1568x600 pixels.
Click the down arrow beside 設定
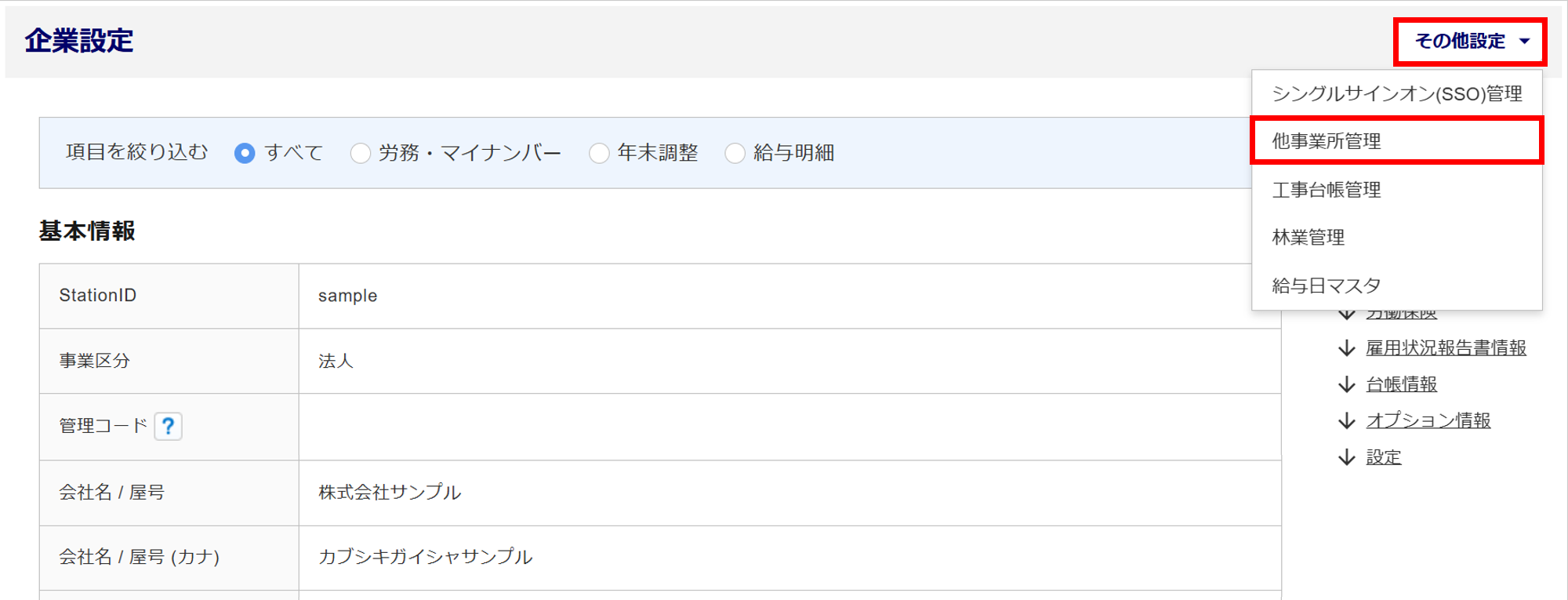click(1347, 457)
